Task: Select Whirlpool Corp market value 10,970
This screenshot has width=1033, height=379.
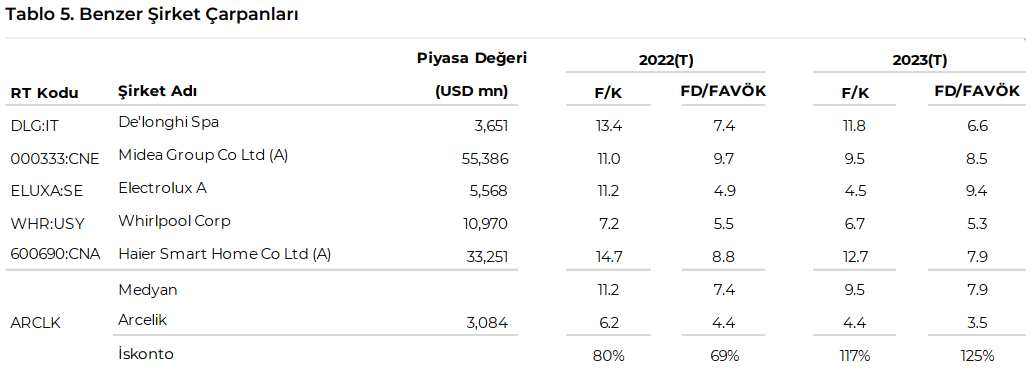Action: click(486, 224)
